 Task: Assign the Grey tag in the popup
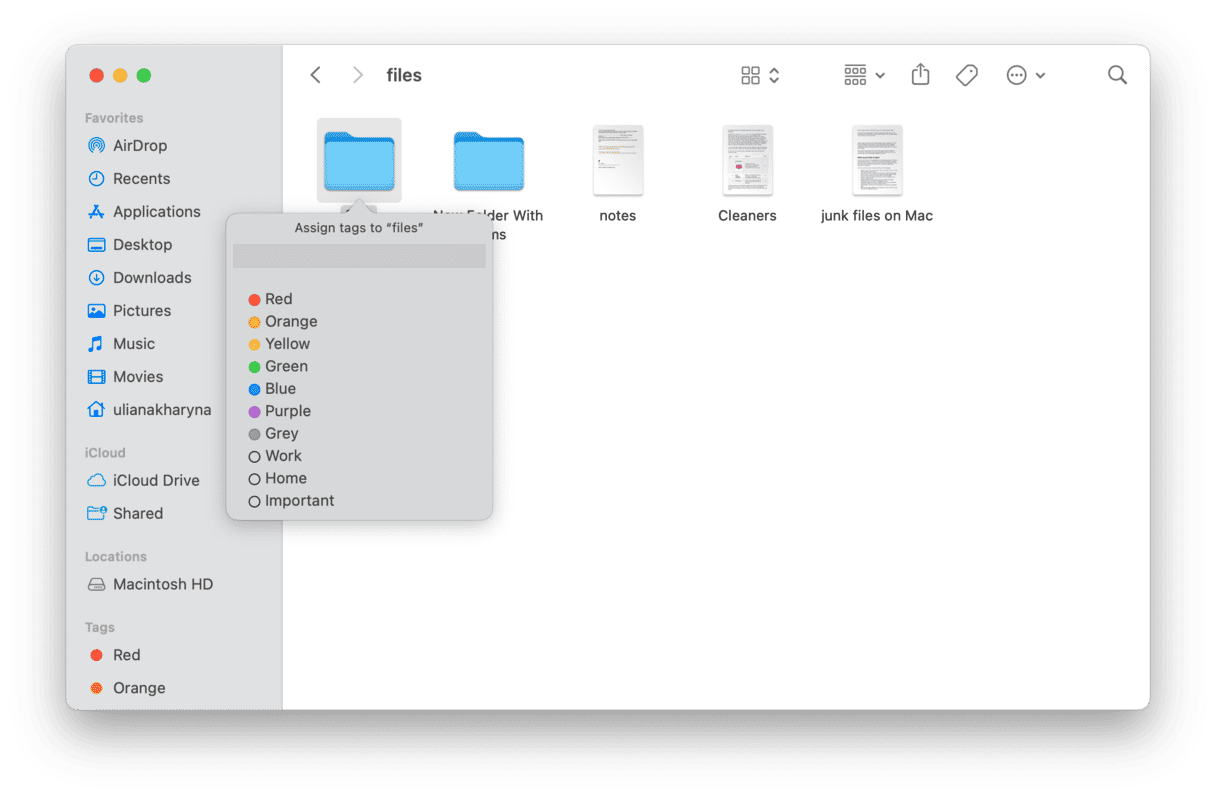click(x=273, y=433)
